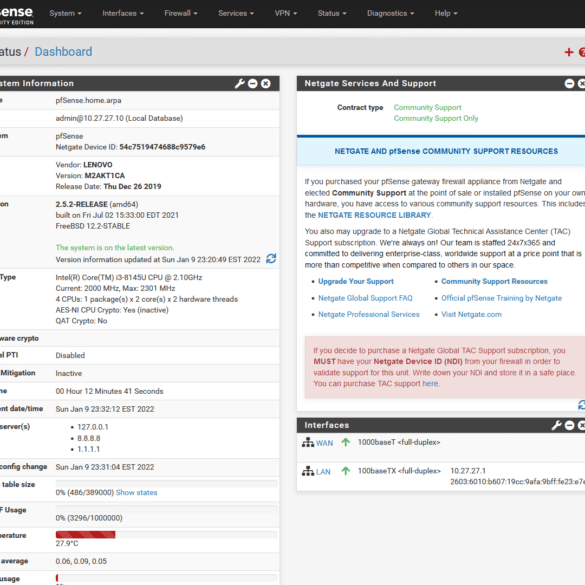Screen dimensions: 585x585
Task: Click the Netgate Device ID value 54c7519474688c9579e6
Action: [162, 147]
